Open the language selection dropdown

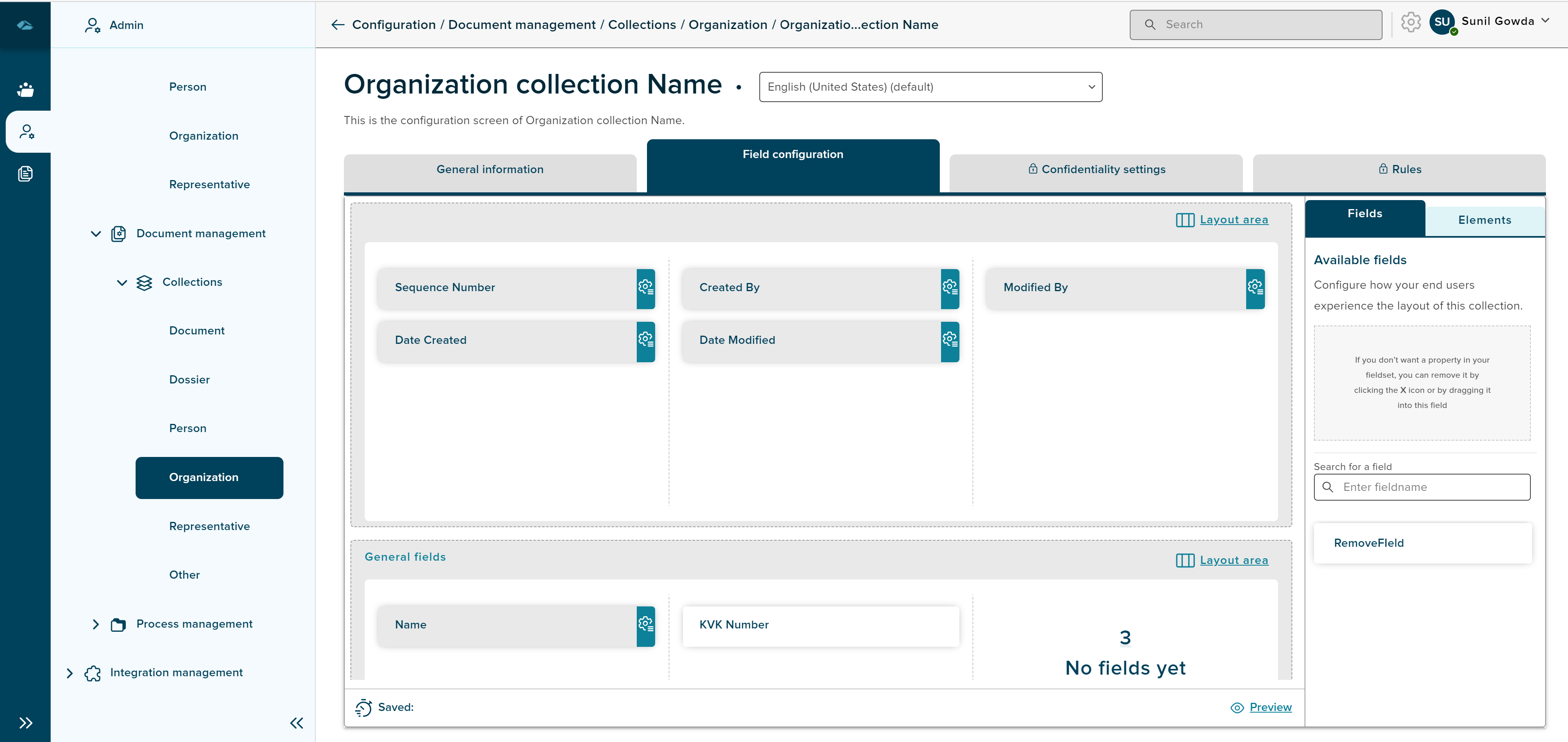pyautogui.click(x=930, y=87)
